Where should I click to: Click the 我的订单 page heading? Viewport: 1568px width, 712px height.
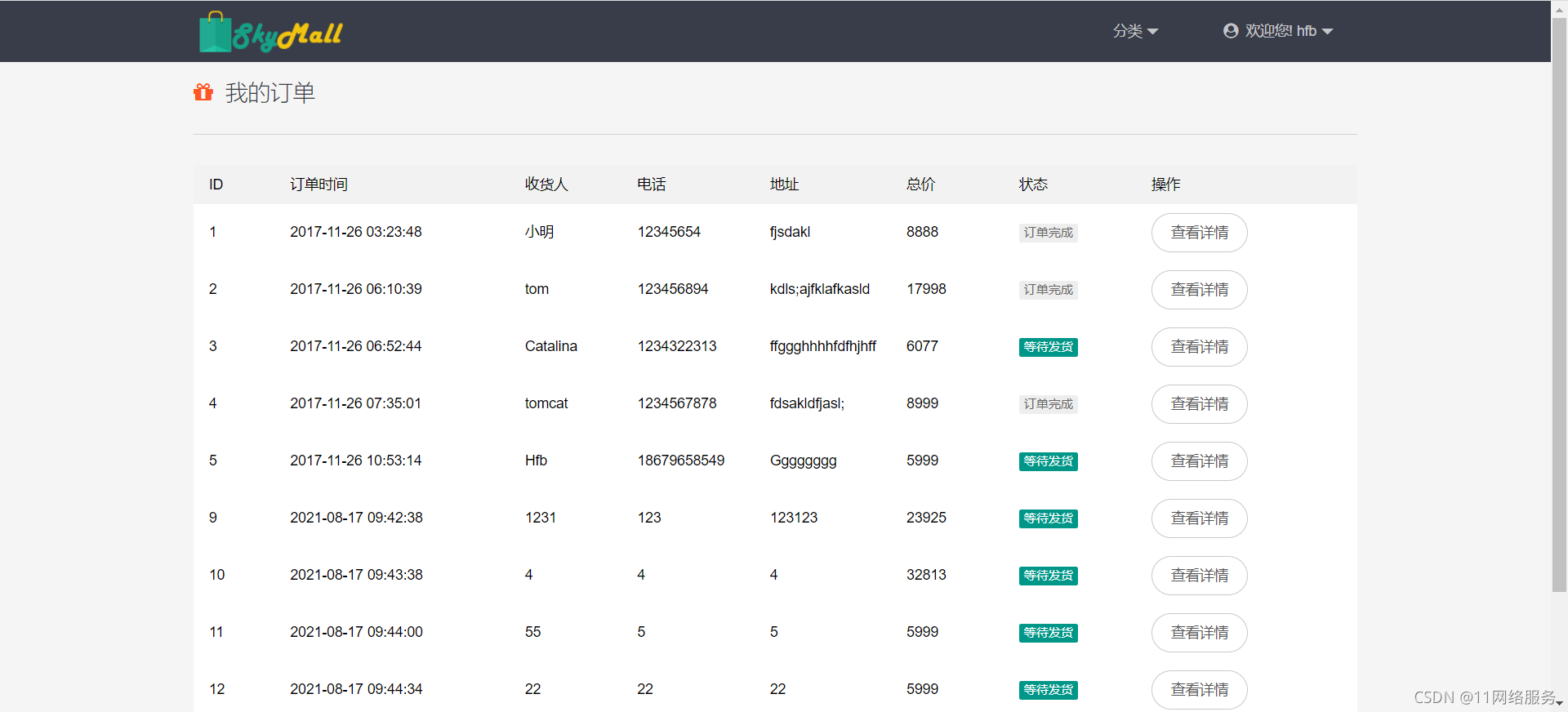(270, 93)
